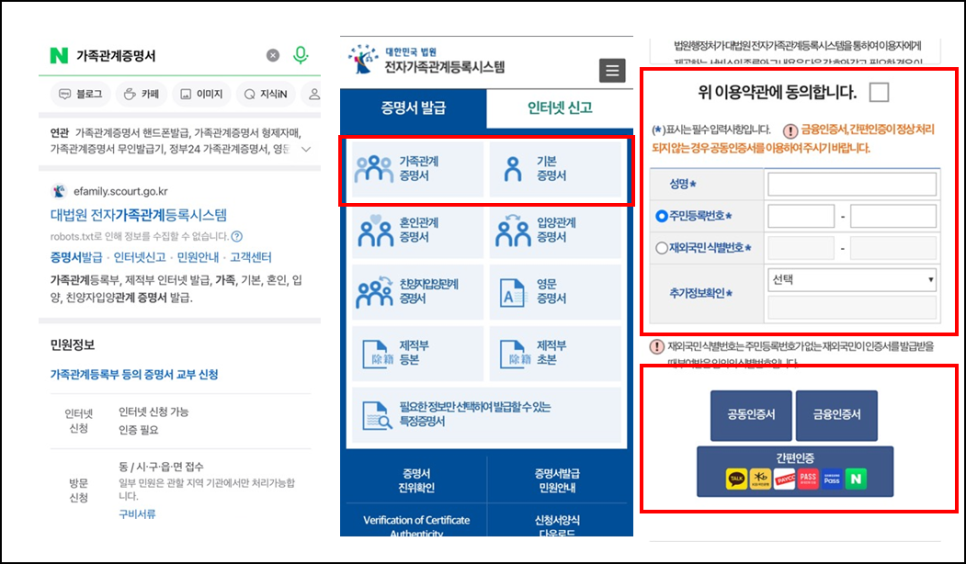Click the 구비서류 link
The width and height of the screenshot is (966, 564).
tap(137, 513)
